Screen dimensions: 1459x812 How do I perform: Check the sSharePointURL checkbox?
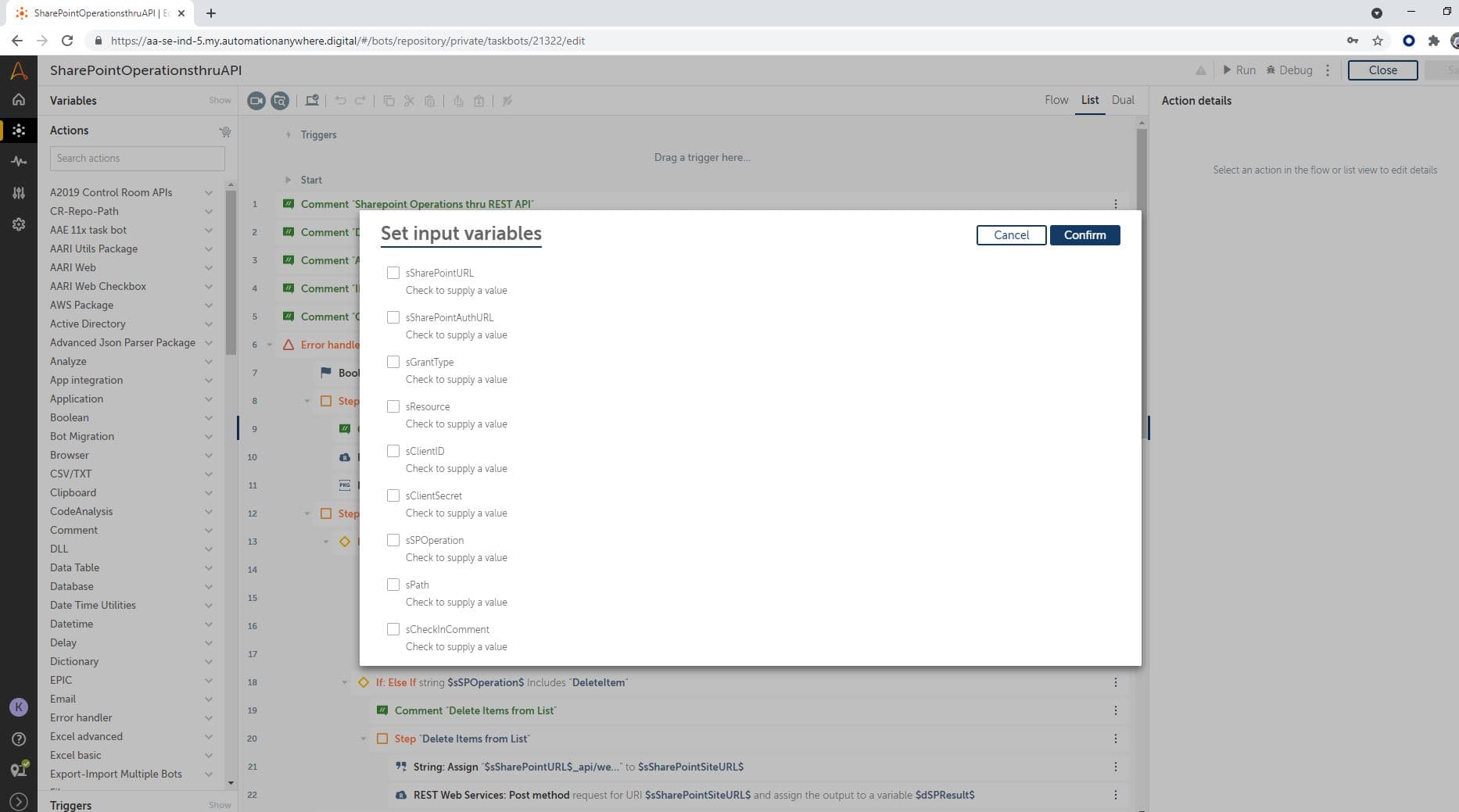[393, 273]
